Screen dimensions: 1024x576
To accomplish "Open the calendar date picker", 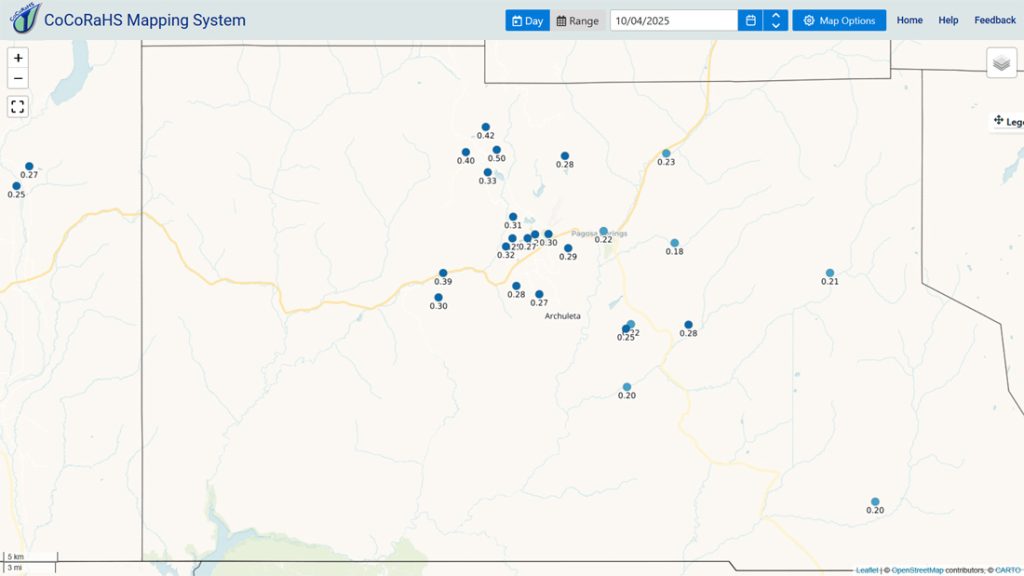I will [x=750, y=20].
